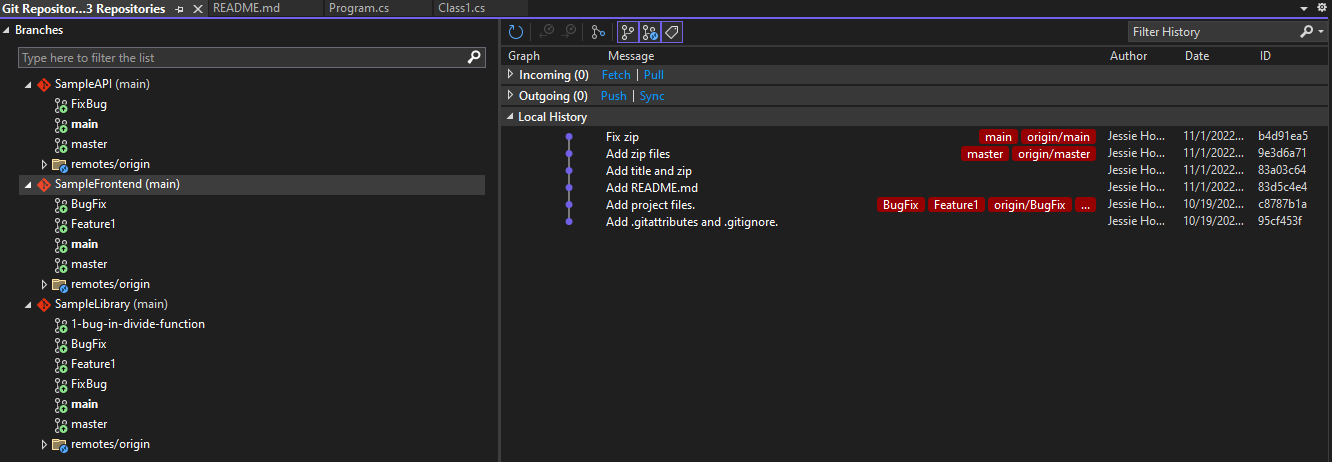Click the pin icon on Git Repository tab

pyautogui.click(x=179, y=8)
